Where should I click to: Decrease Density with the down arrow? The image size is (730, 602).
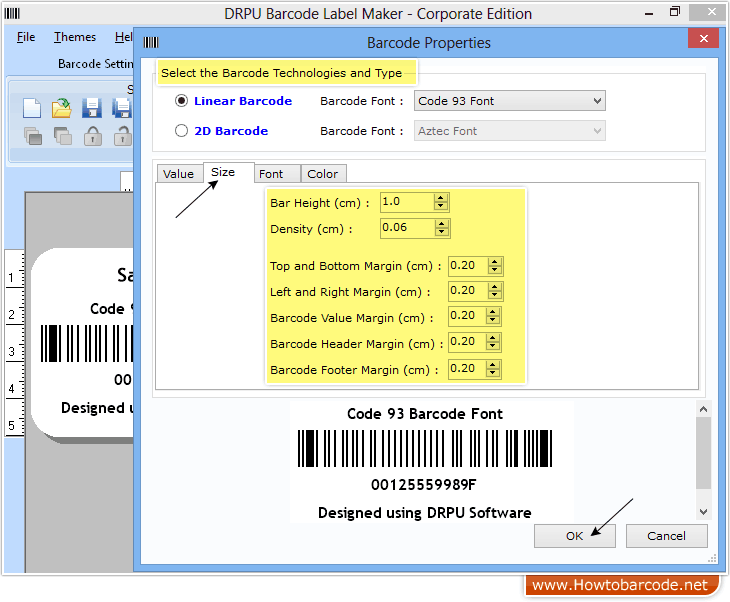(x=441, y=232)
